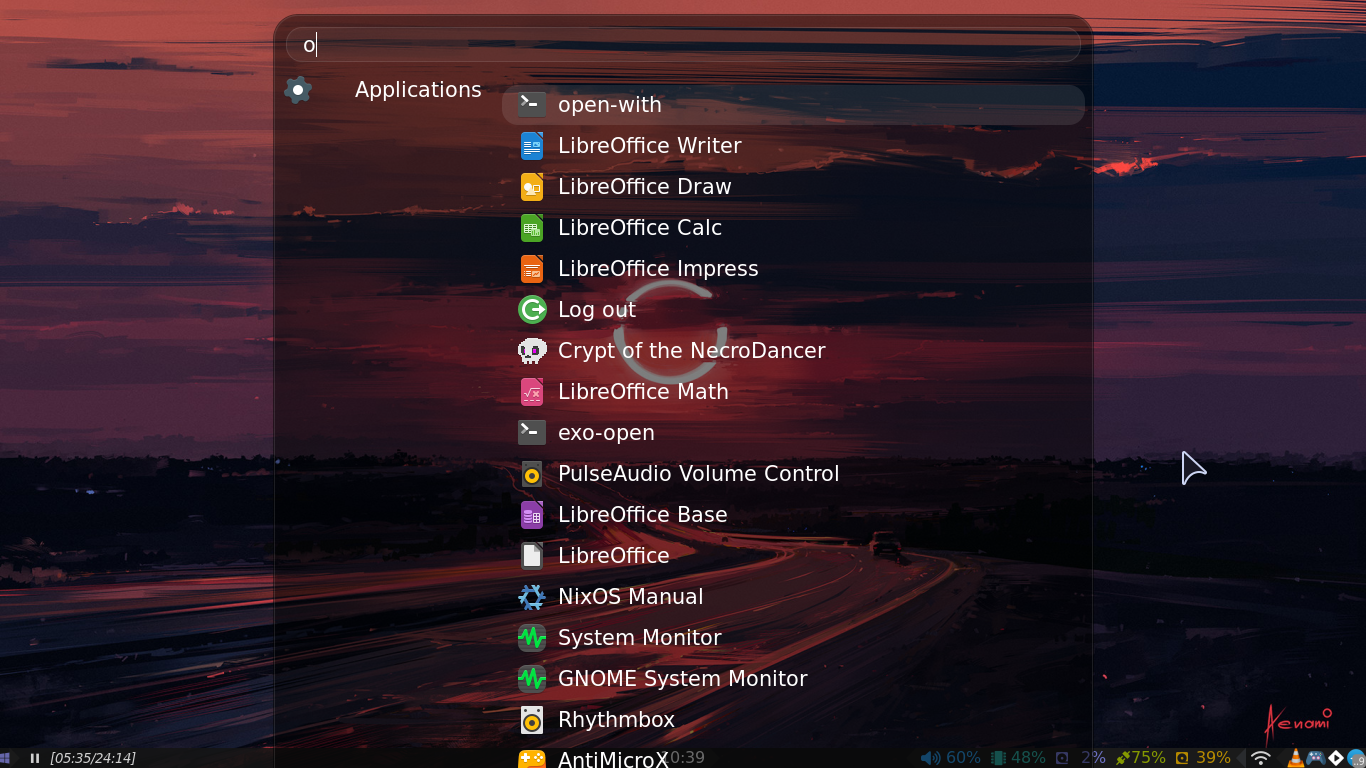Viewport: 1366px width, 768px height.
Task: Pause playback in the bottom bar
Action: point(35,758)
